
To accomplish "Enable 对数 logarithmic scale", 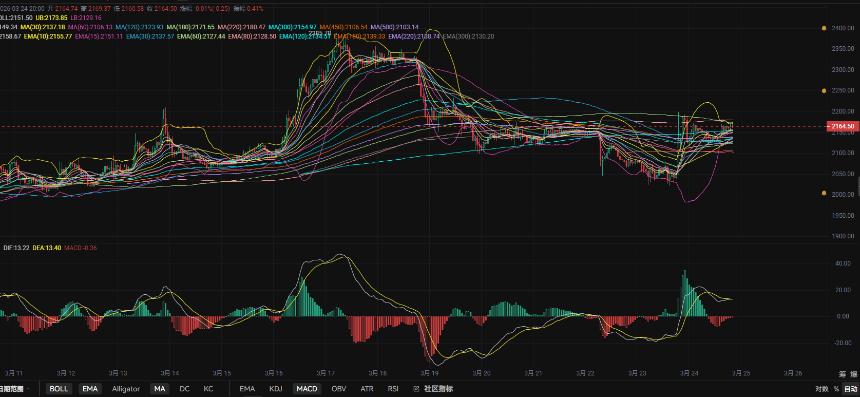I will tap(821, 389).
